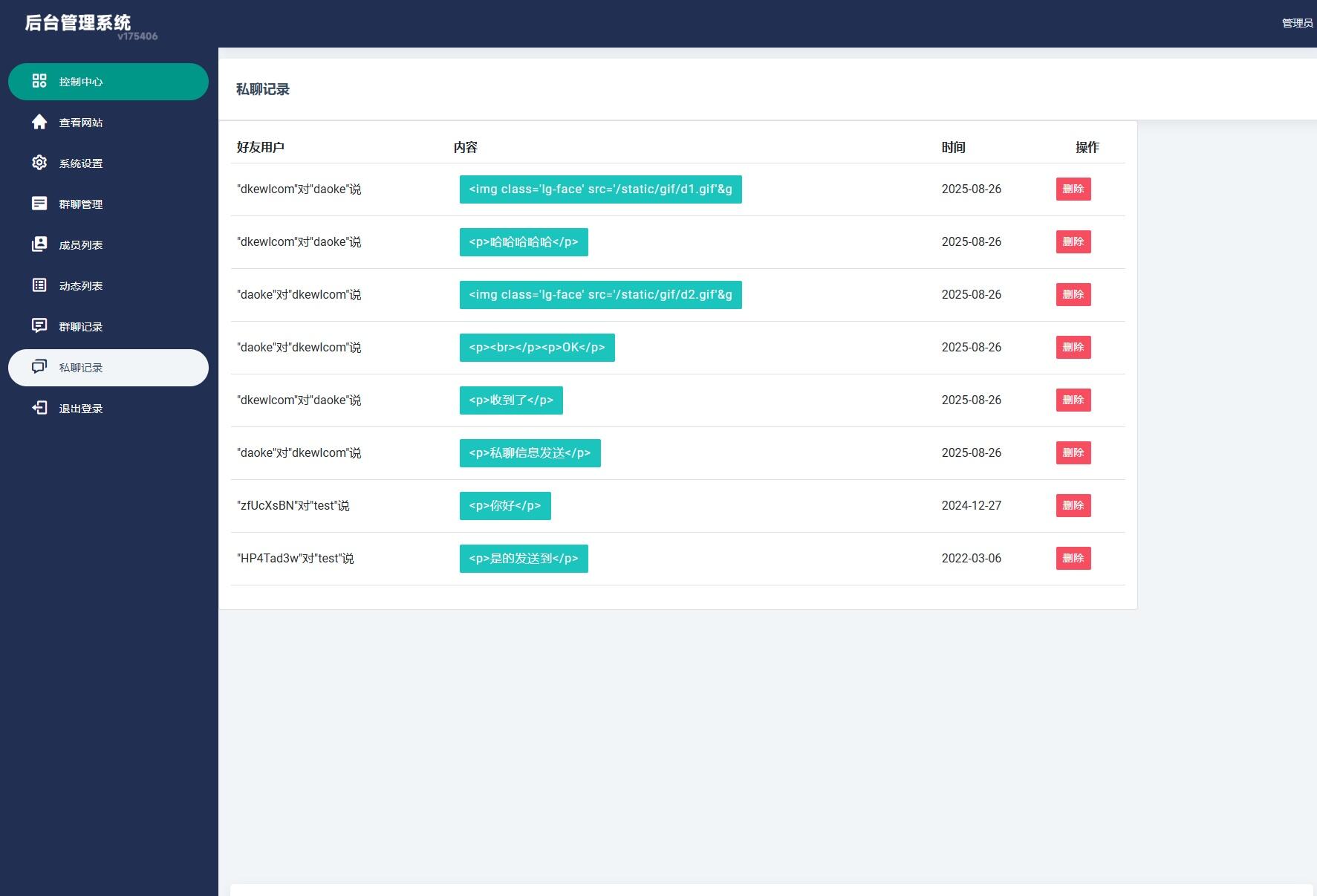Click the 群聊管理 sidebar icon
1317x896 pixels.
click(x=39, y=204)
